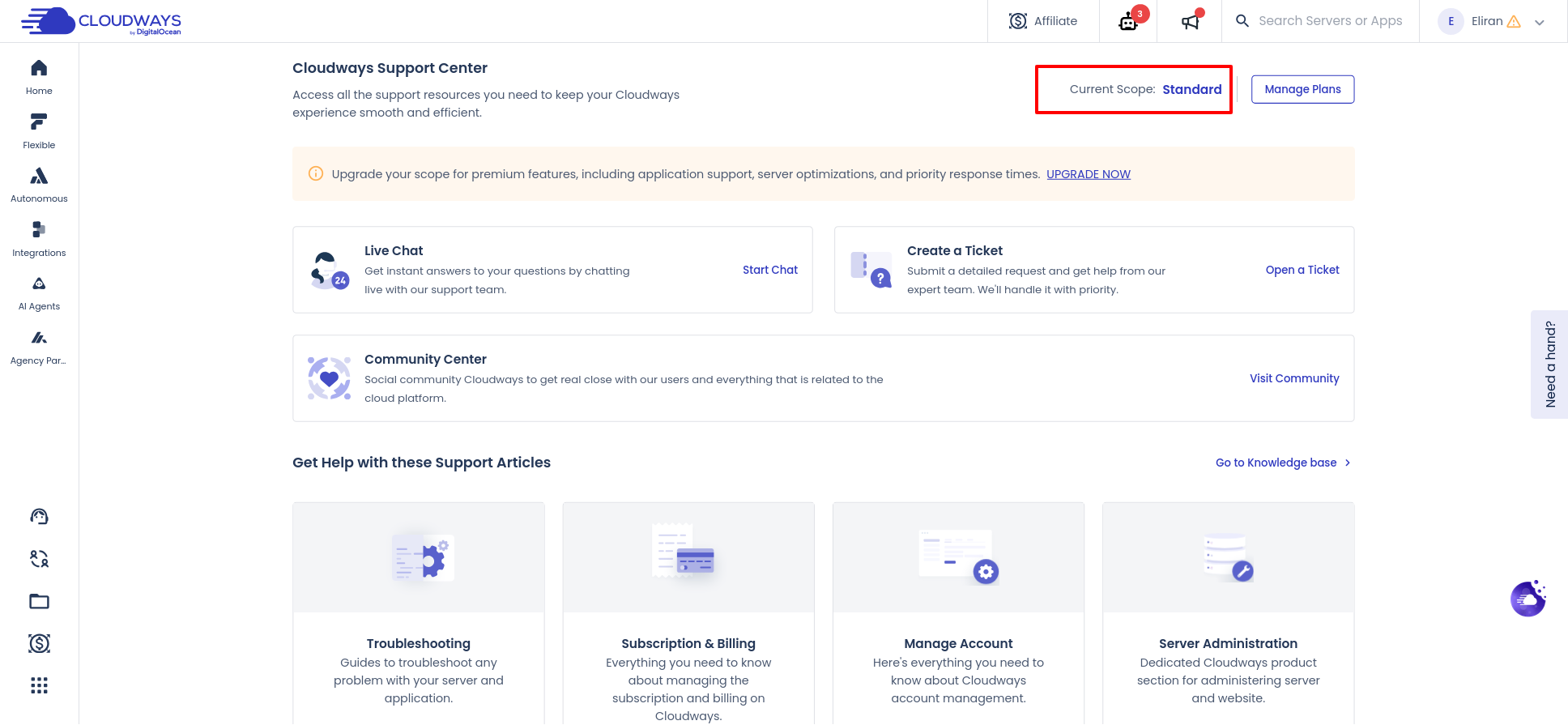Open the Subscription & Billing article thumbnail
This screenshot has height=725, width=1568.
688,557
